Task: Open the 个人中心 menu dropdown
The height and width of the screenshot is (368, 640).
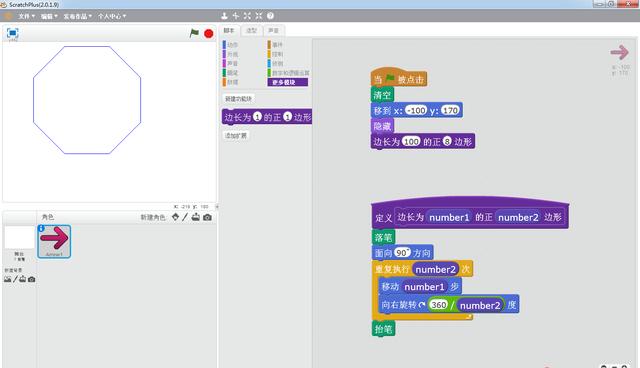Action: (112, 16)
